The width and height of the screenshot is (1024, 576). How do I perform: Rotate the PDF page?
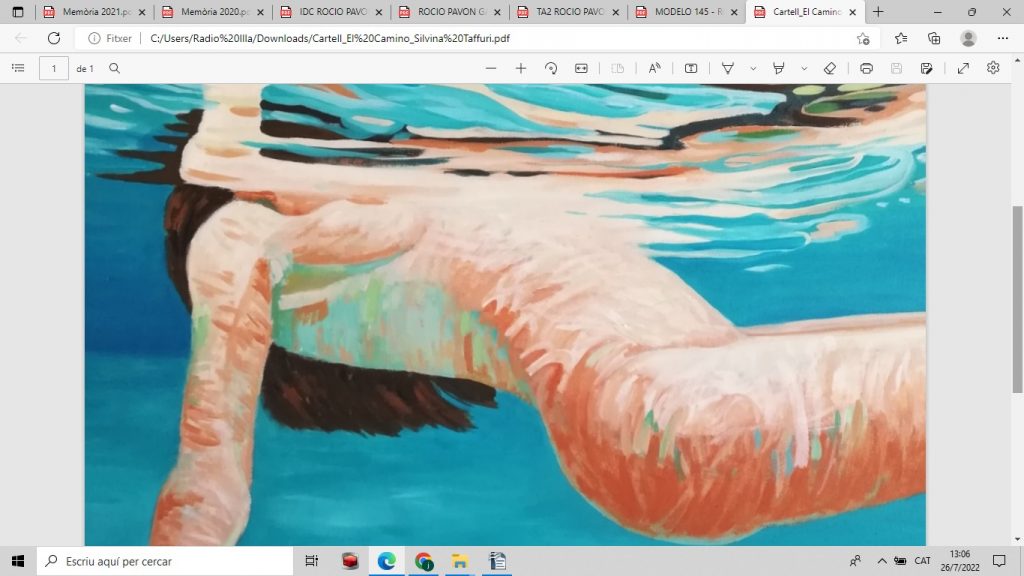tap(551, 68)
